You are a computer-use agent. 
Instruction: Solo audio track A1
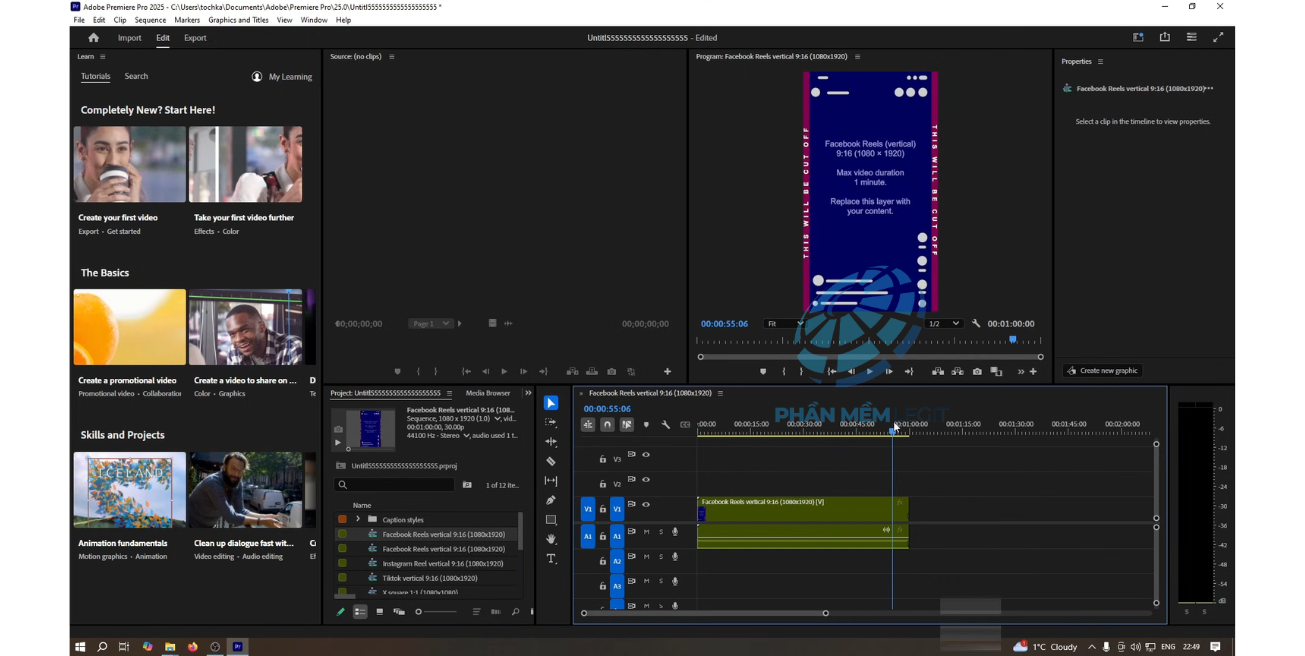click(x=660, y=531)
